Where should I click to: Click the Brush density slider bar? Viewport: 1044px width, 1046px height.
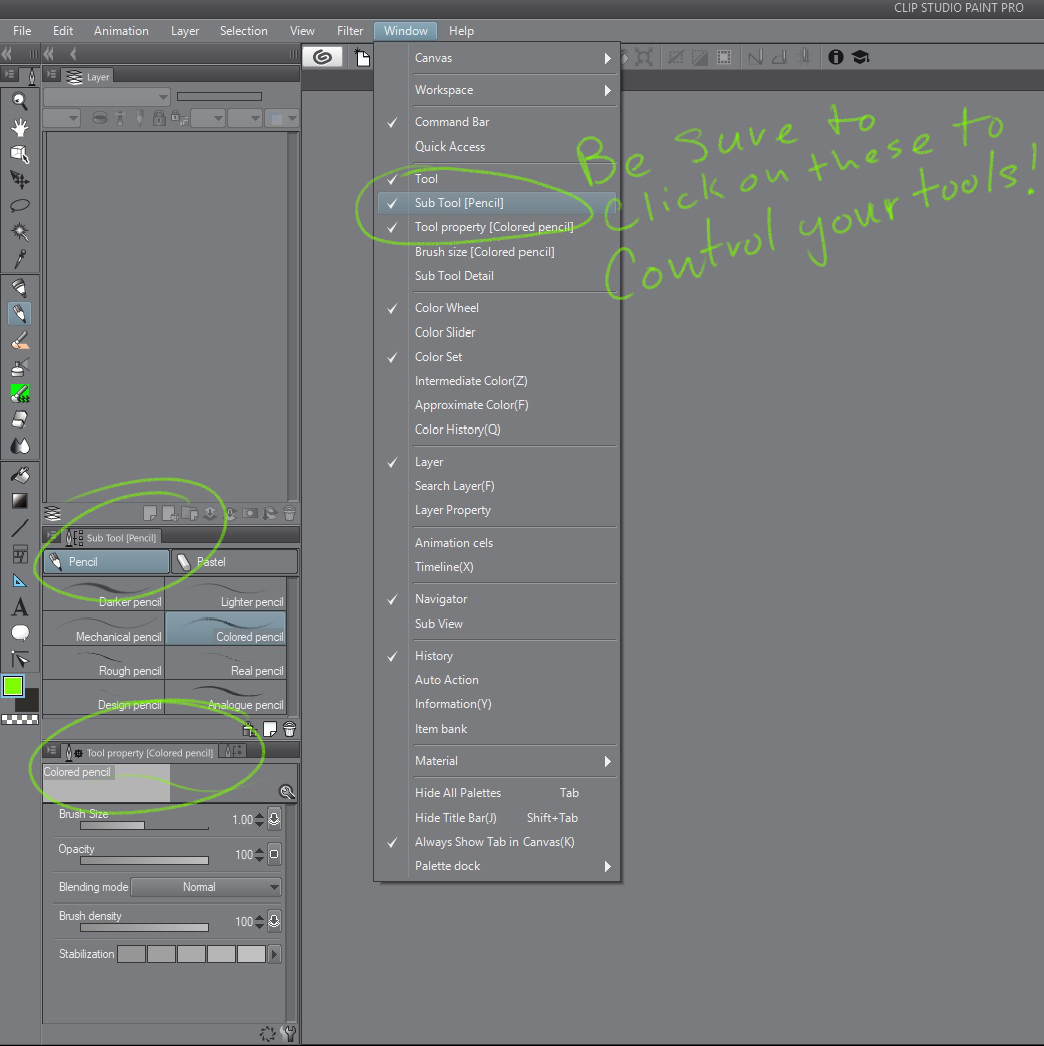pos(144,927)
